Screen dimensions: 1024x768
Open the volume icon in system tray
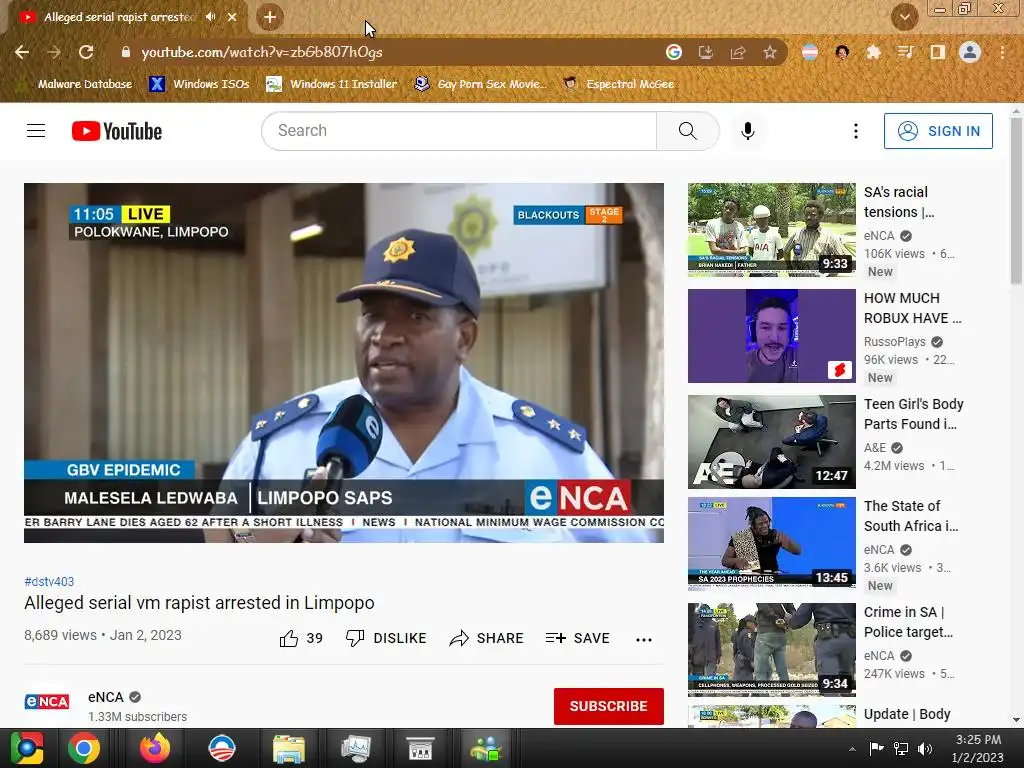click(x=925, y=749)
